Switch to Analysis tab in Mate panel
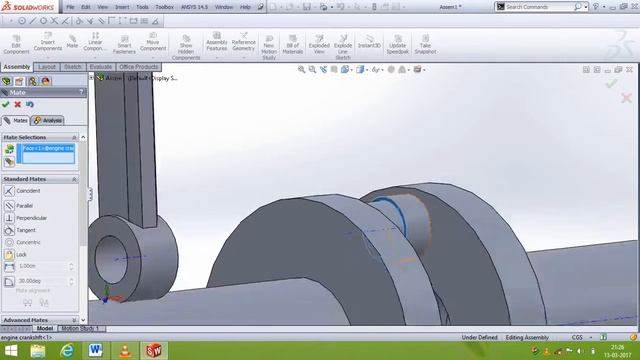This screenshot has height=360, width=640. click(x=48, y=120)
